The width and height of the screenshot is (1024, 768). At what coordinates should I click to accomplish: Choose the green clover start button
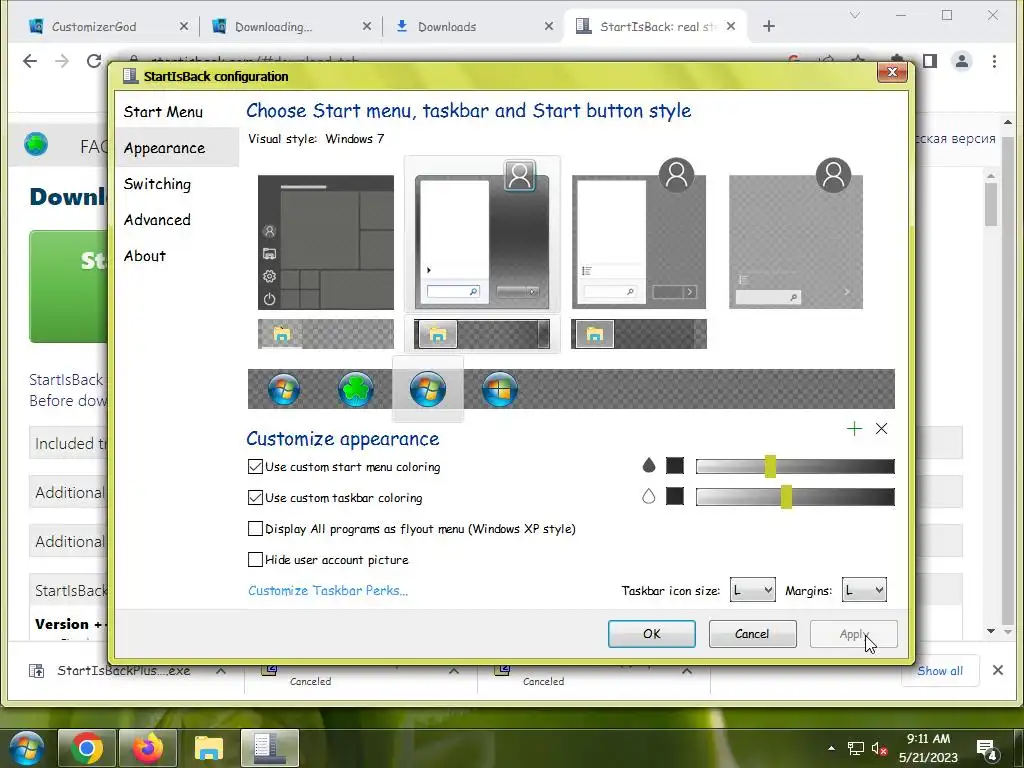(356, 389)
